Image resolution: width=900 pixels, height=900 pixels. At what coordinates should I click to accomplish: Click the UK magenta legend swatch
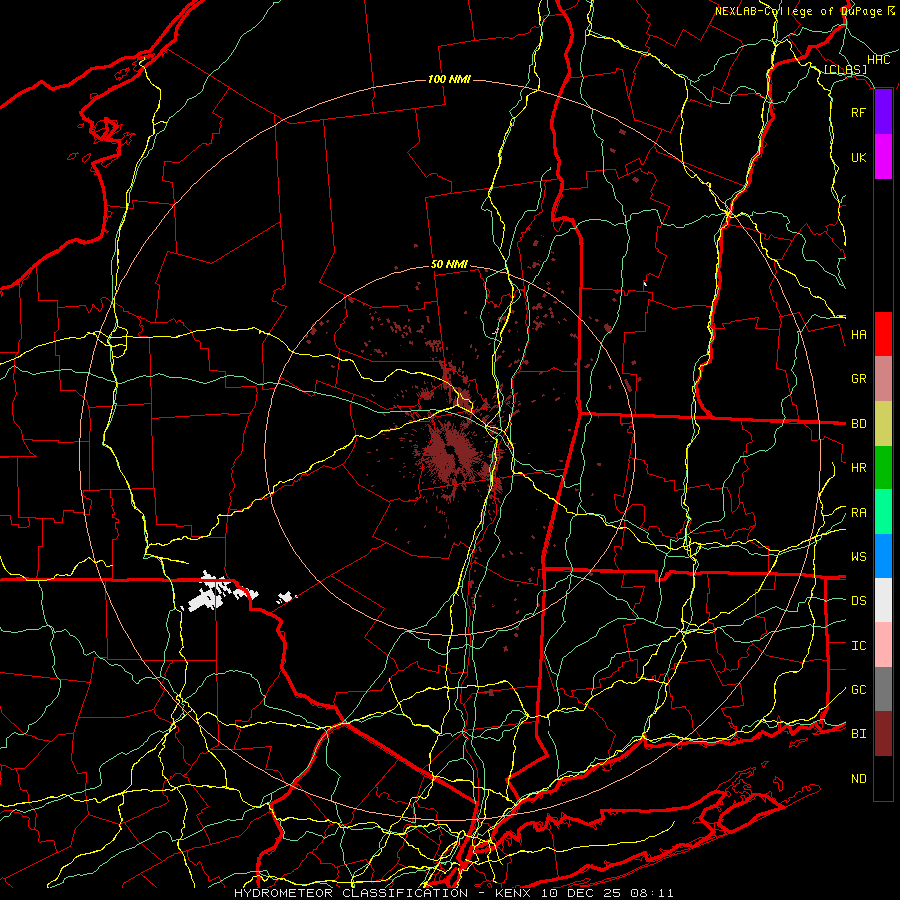click(883, 157)
